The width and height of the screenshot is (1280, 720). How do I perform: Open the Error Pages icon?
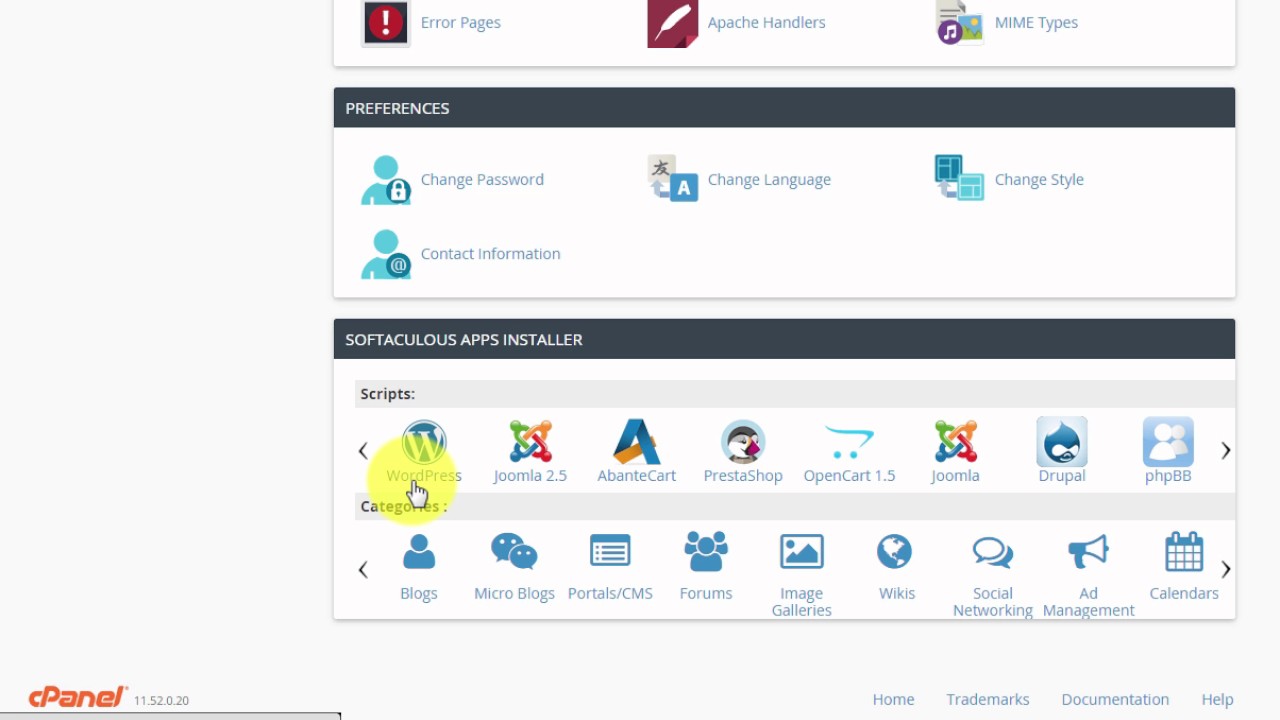pyautogui.click(x=385, y=22)
